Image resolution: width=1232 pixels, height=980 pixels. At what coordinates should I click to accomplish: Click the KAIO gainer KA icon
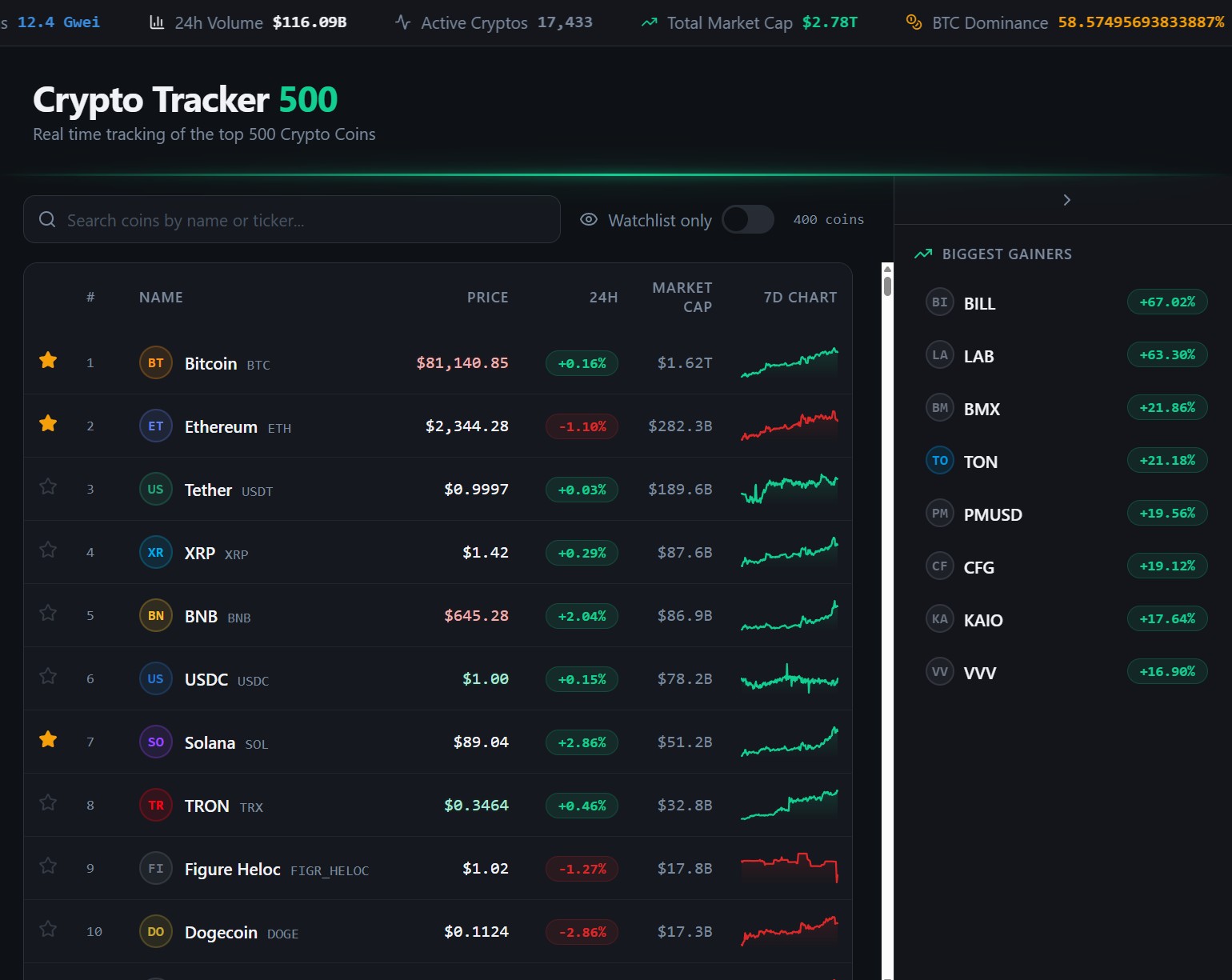tap(940, 618)
